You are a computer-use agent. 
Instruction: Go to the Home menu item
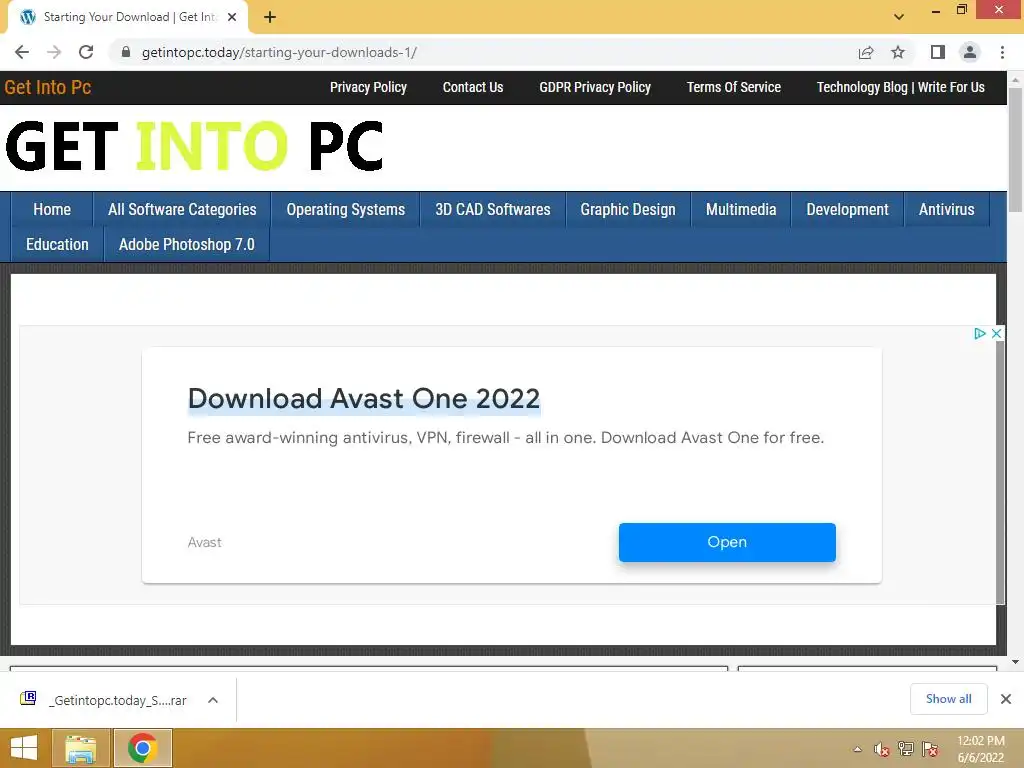(52, 210)
